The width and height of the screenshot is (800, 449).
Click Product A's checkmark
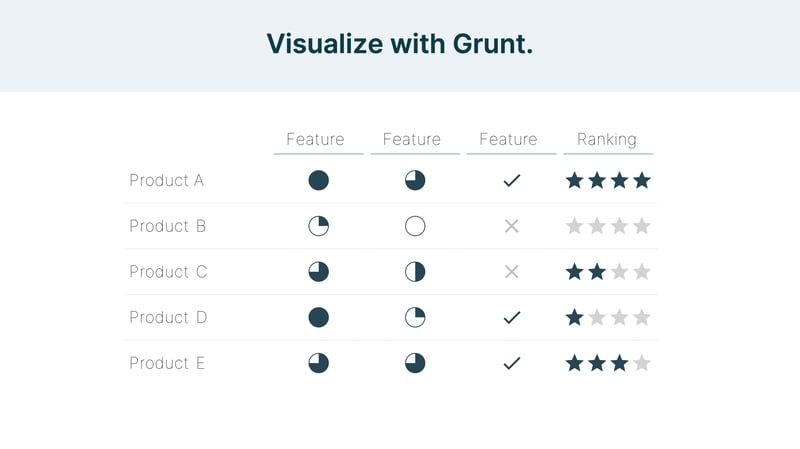(x=512, y=181)
